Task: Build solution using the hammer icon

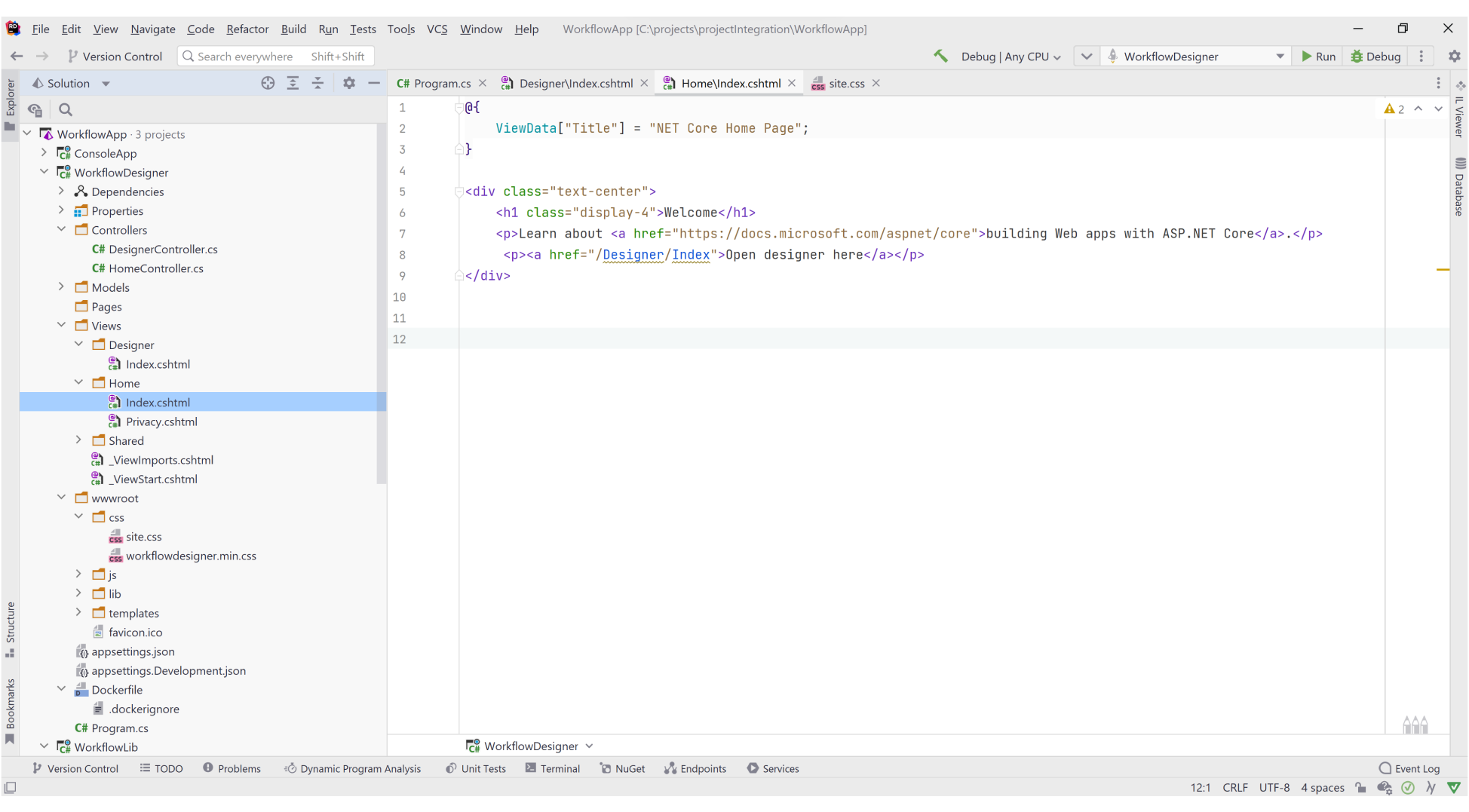Action: pyautogui.click(x=940, y=56)
